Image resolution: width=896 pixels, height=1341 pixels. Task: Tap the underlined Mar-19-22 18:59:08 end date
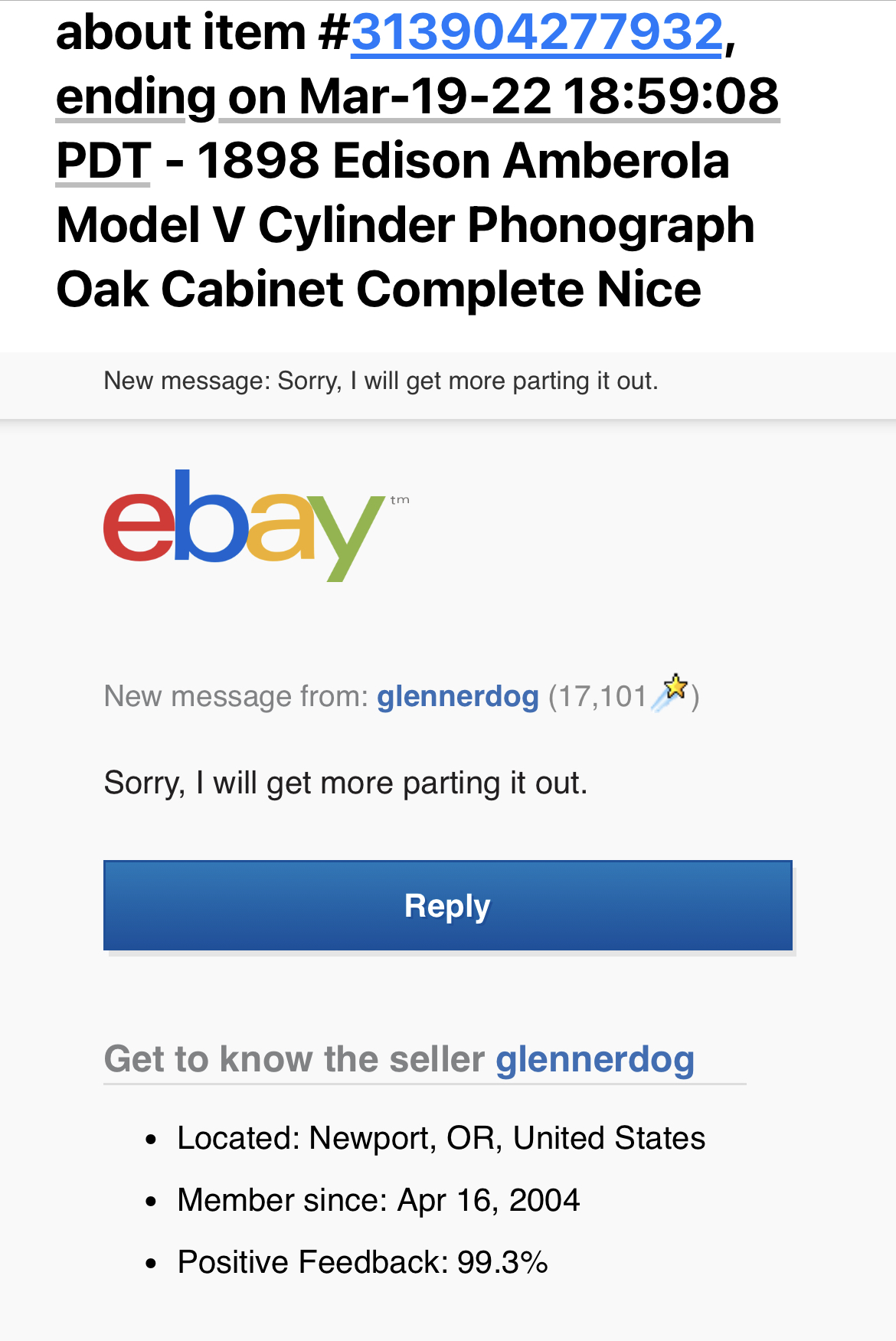(538, 98)
